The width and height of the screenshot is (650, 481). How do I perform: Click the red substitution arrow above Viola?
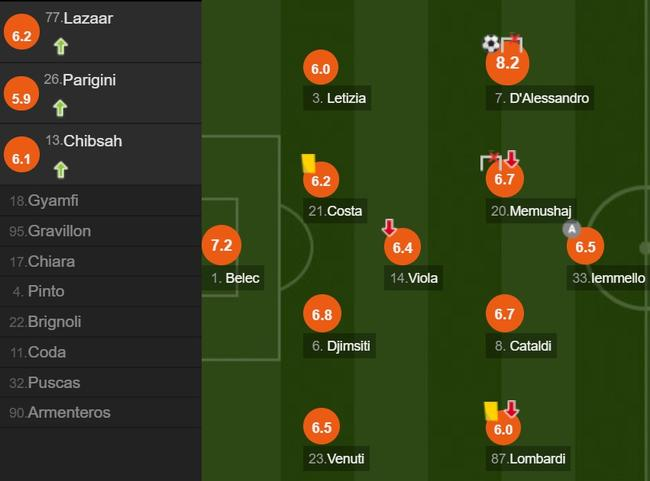click(389, 227)
